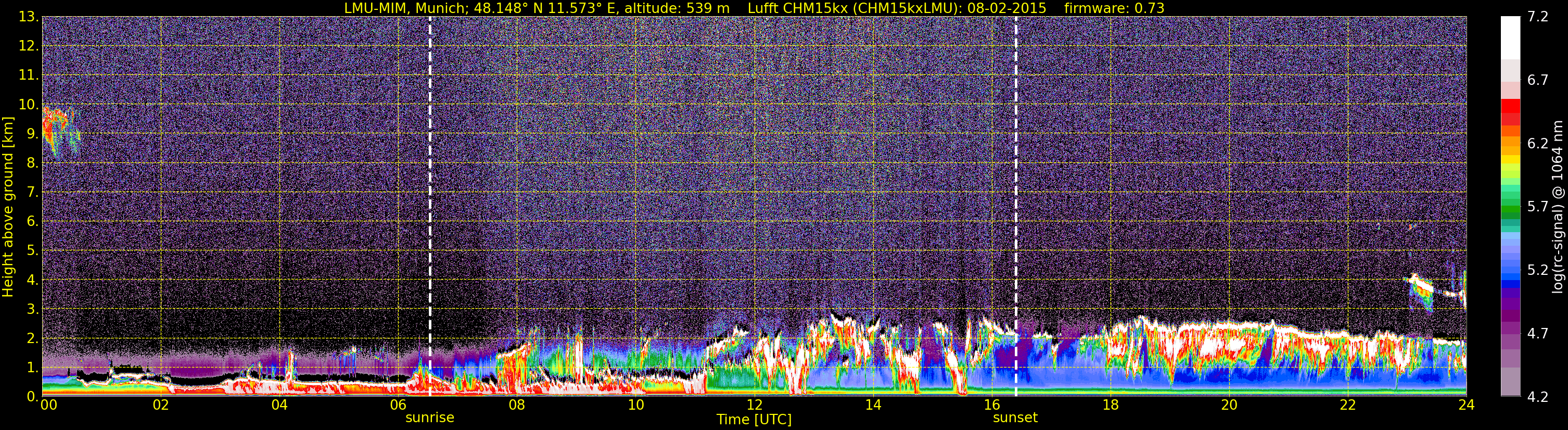Click the x-axis tick label '08'
Image resolution: width=1568 pixels, height=430 pixels.
[x=517, y=405]
